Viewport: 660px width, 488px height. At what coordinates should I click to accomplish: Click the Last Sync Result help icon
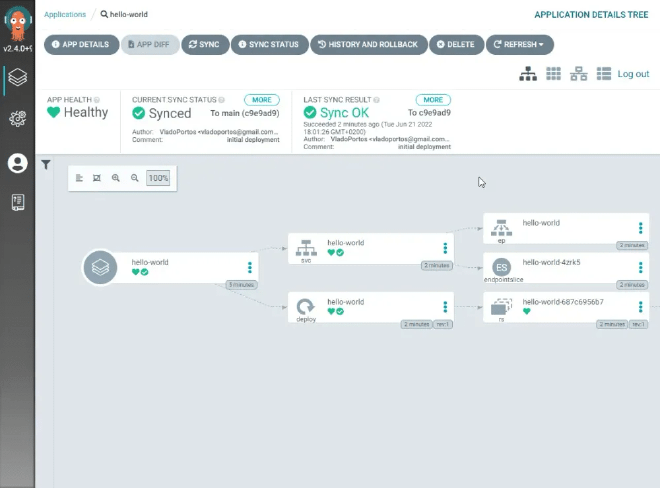click(x=376, y=100)
